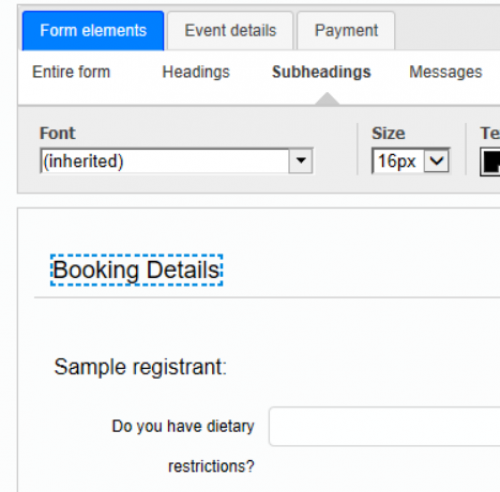Select the Entire form section
This screenshot has width=500, height=492.
pyautogui.click(x=71, y=72)
